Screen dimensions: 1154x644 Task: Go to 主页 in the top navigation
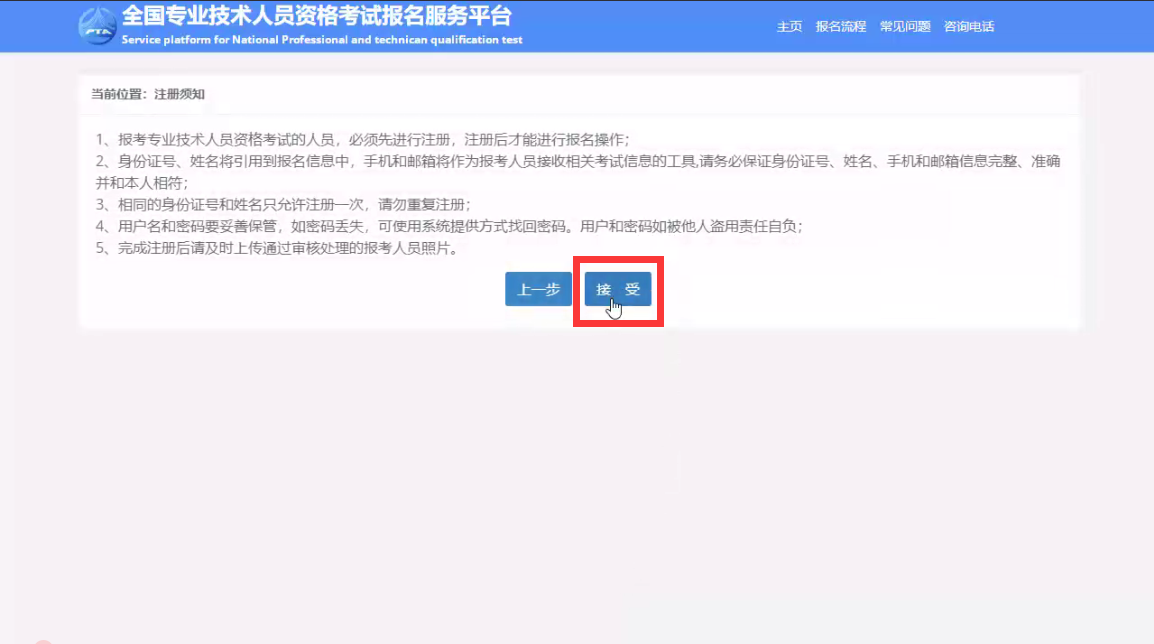[x=789, y=27]
